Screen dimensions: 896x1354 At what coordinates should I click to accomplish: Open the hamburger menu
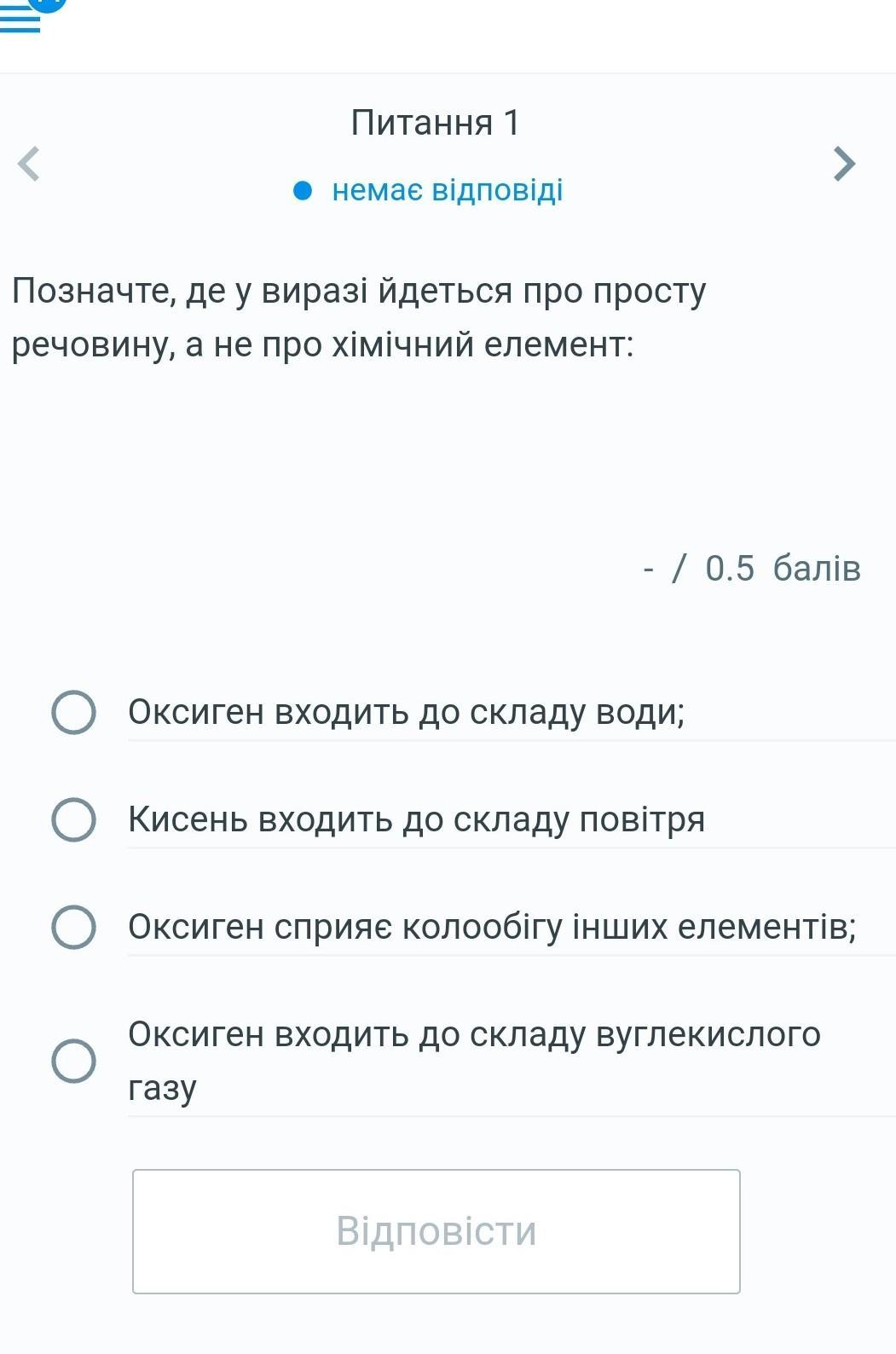coord(20,20)
